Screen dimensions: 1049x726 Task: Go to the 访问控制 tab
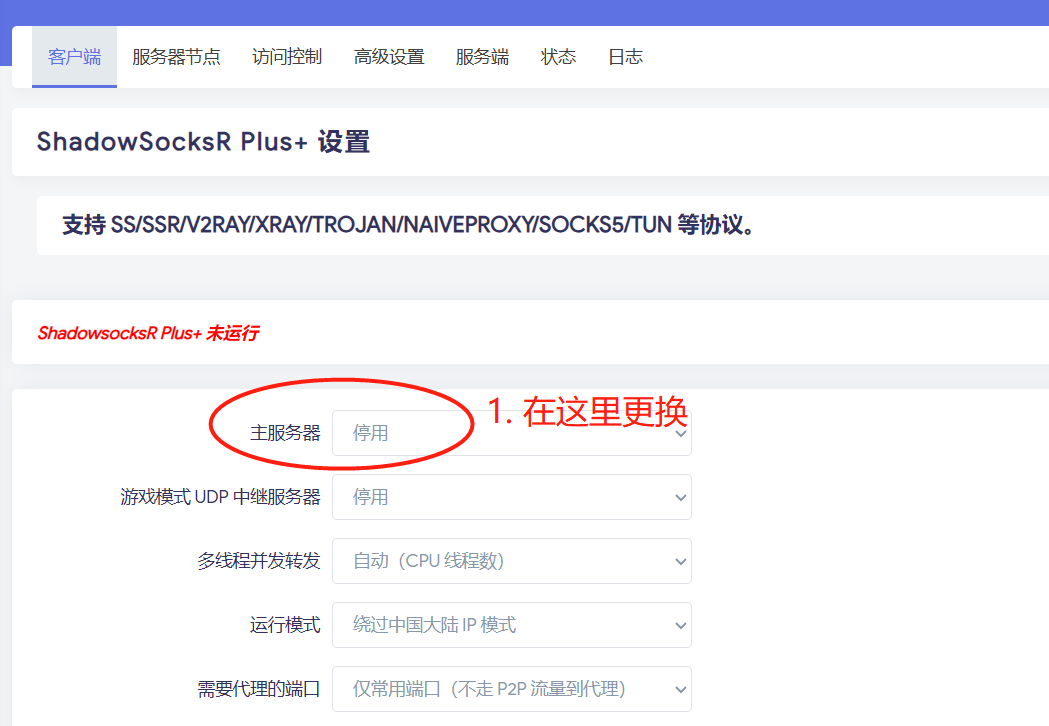click(287, 57)
